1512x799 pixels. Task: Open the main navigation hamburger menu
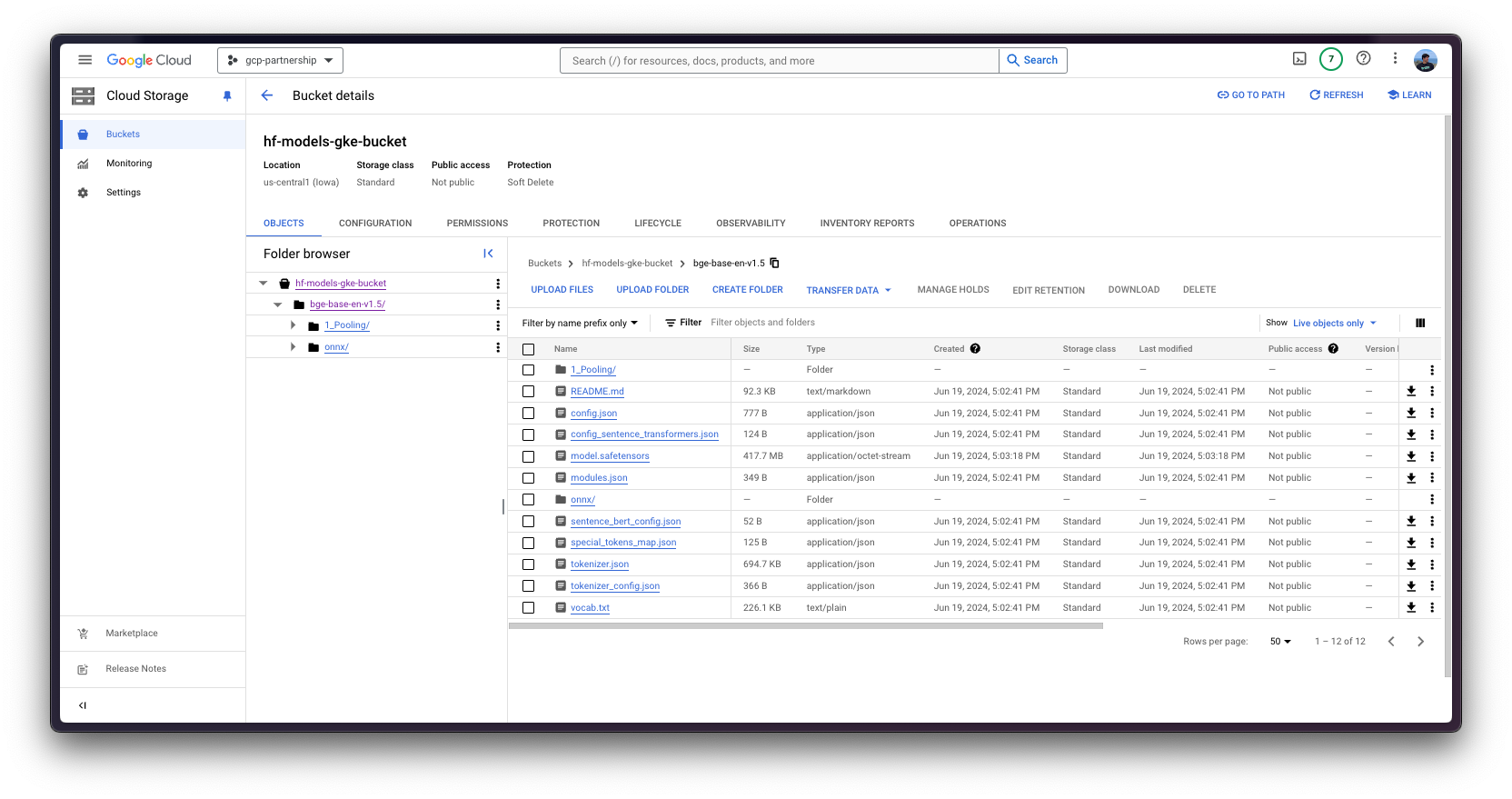[x=85, y=60]
